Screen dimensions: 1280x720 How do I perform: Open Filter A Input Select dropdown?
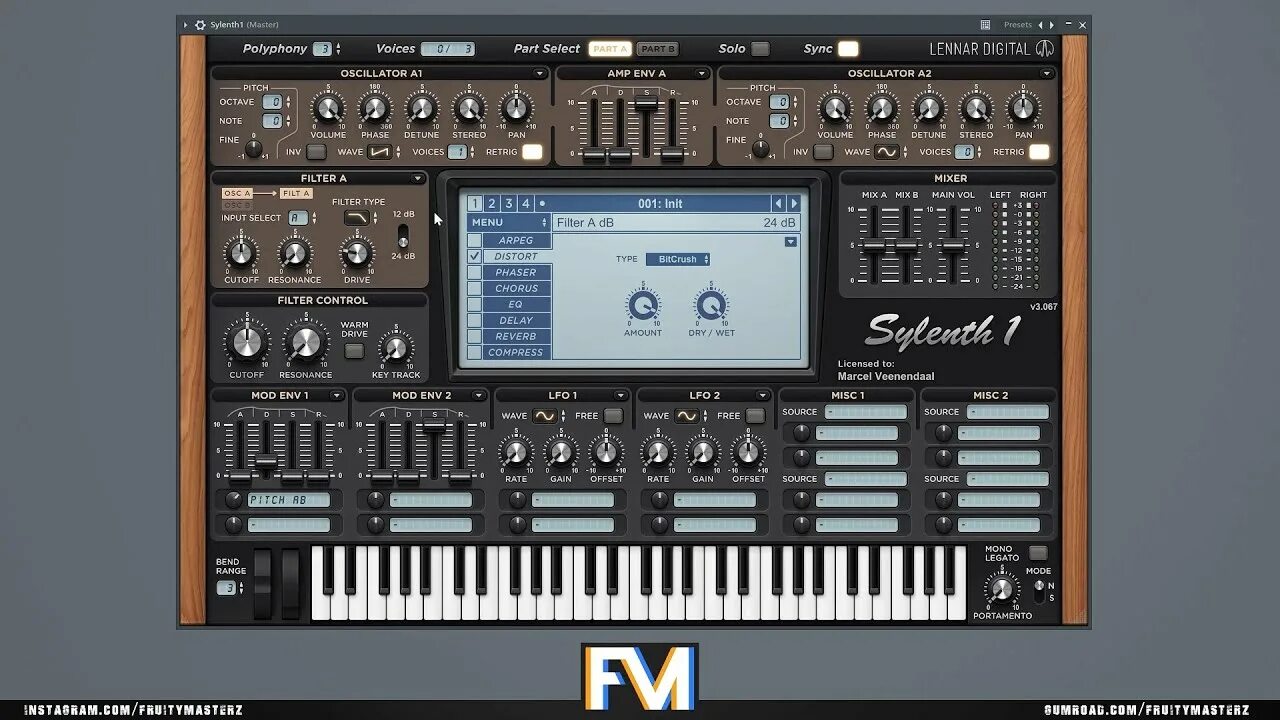300,218
